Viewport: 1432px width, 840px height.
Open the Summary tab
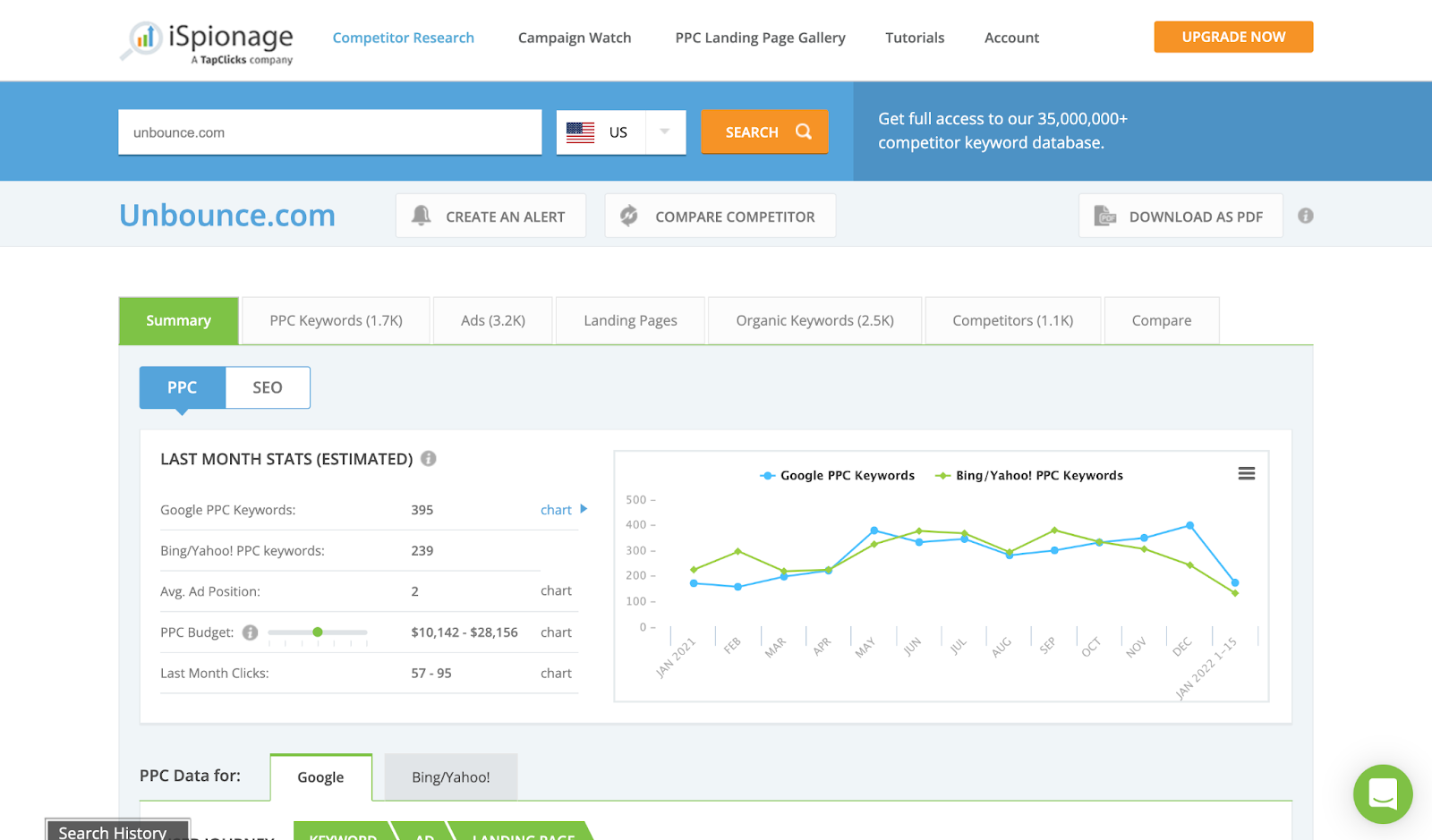click(x=179, y=320)
